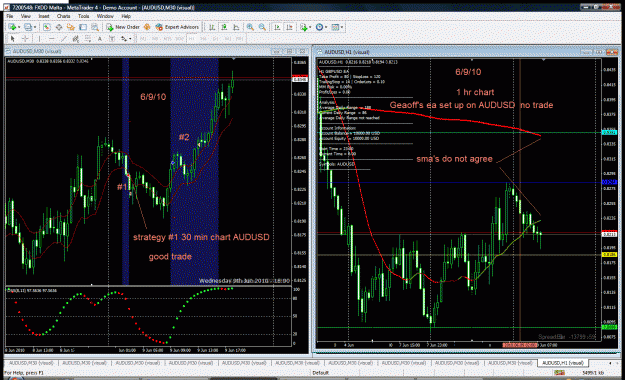
Task: Click the 5499/1 kb connection status
Action: click(x=593, y=373)
